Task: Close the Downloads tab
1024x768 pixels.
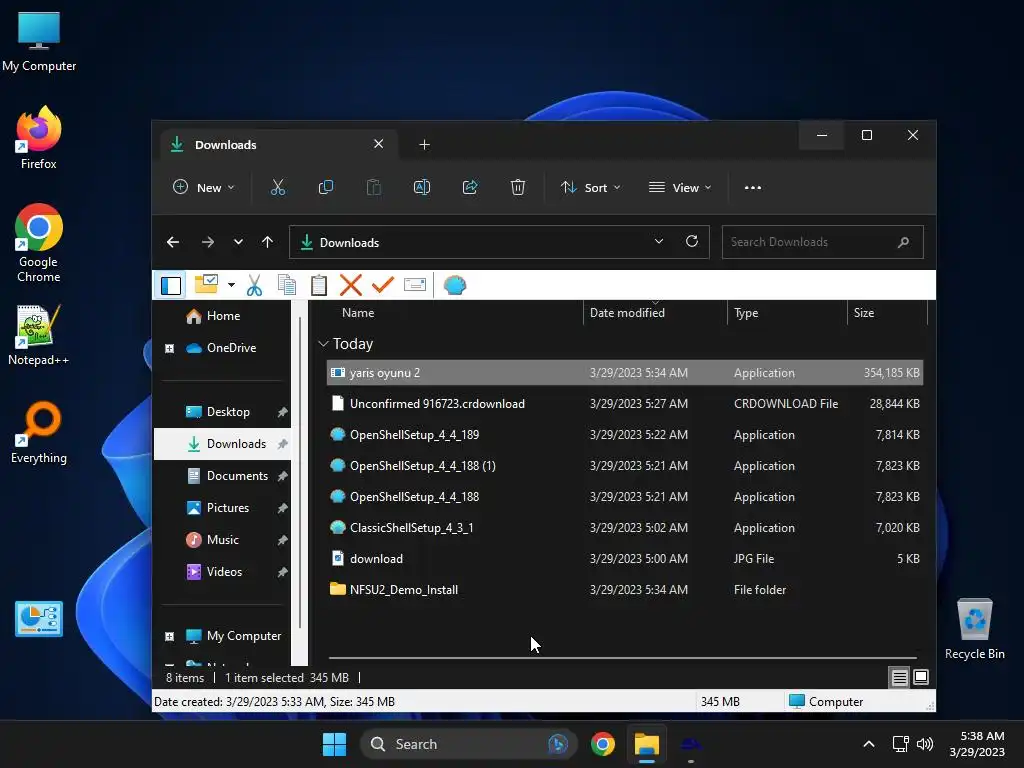Action: pos(379,144)
